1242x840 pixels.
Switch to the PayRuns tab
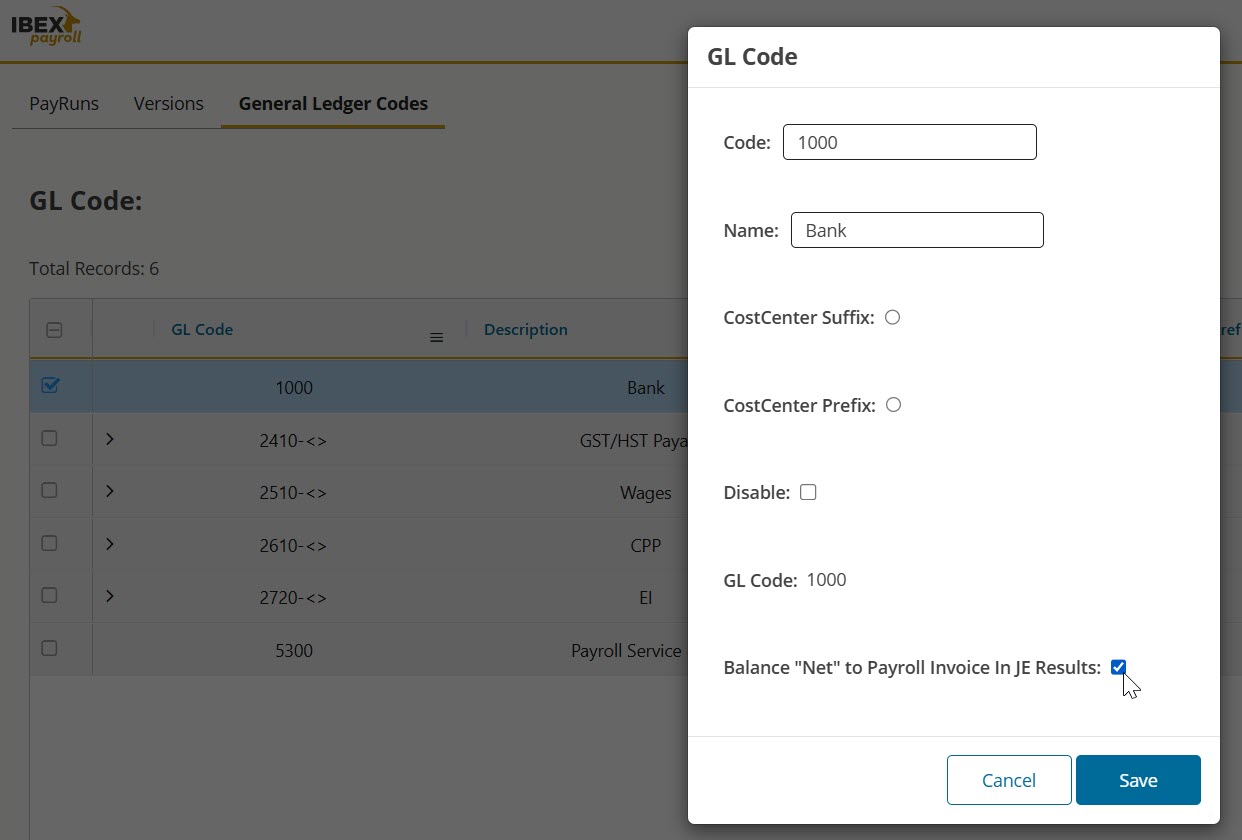click(64, 104)
